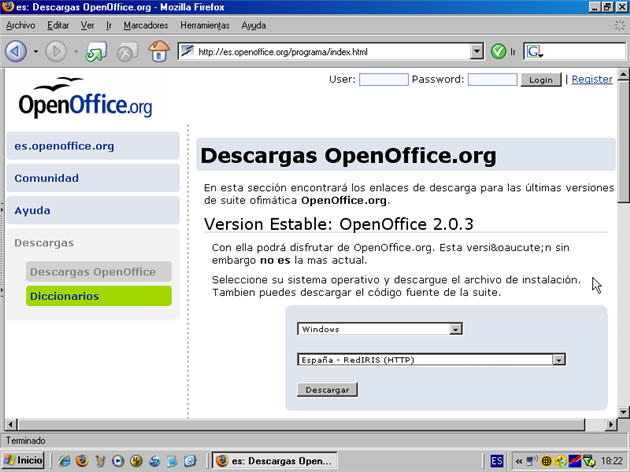Image resolution: width=630 pixels, height=472 pixels.
Task: Click the Forward navigation arrow
Action: pyautogui.click(x=56, y=50)
